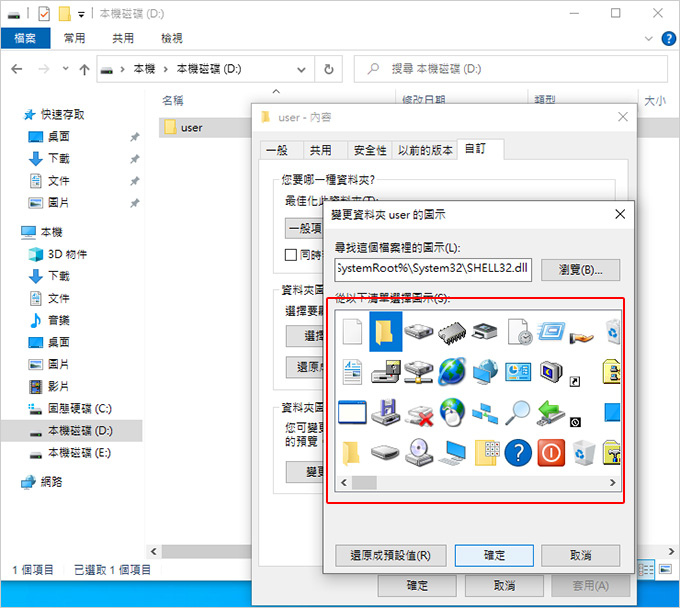The height and width of the screenshot is (608, 680).
Task: Go back in Explorer navigation
Action: pyautogui.click(x=17, y=69)
